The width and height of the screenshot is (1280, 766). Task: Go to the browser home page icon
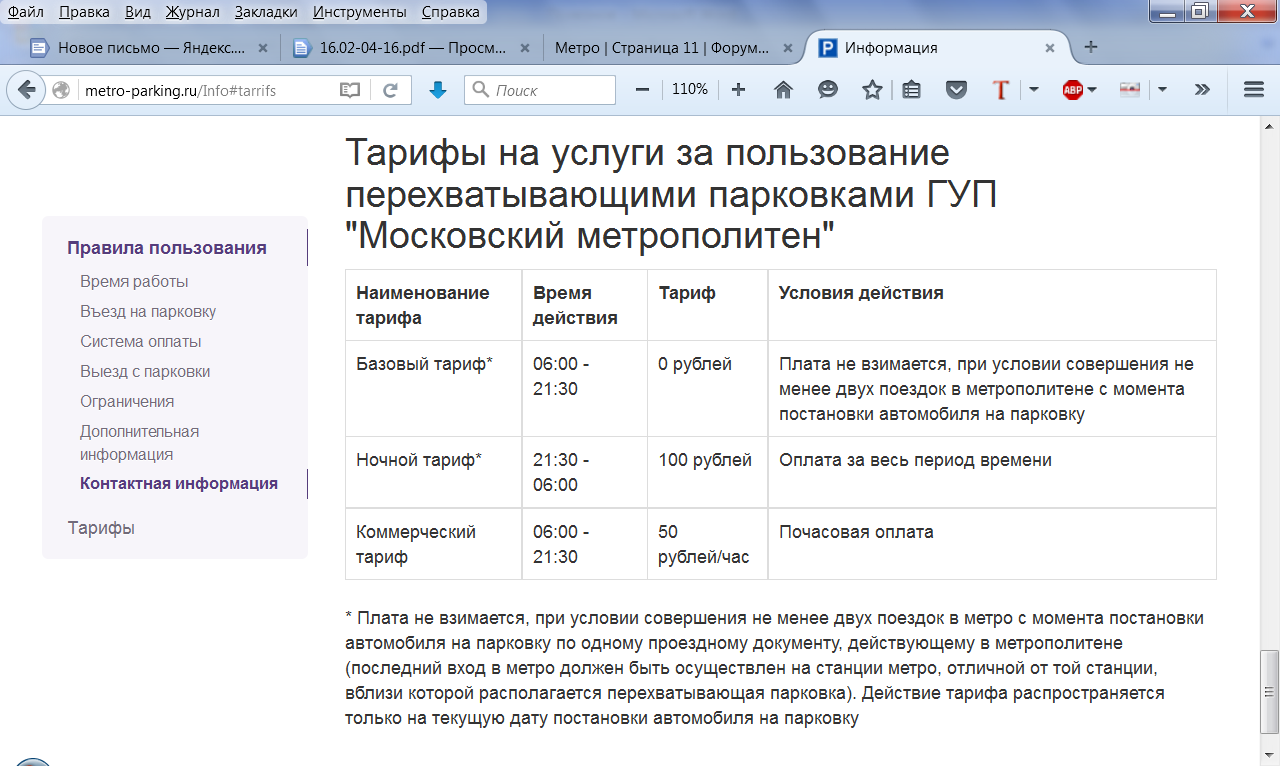tap(783, 90)
